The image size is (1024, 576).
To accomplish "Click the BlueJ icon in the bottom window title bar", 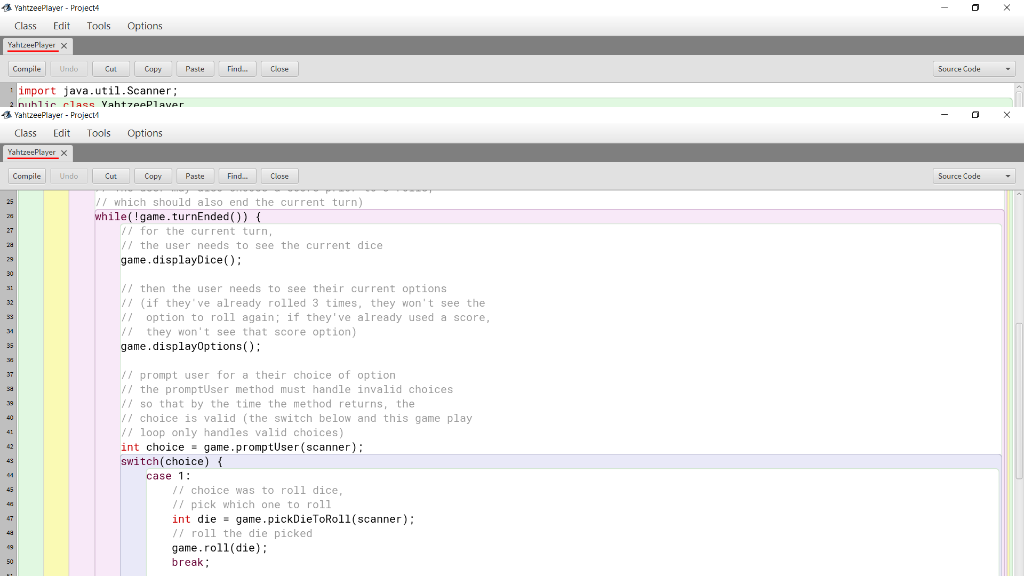I will point(8,115).
